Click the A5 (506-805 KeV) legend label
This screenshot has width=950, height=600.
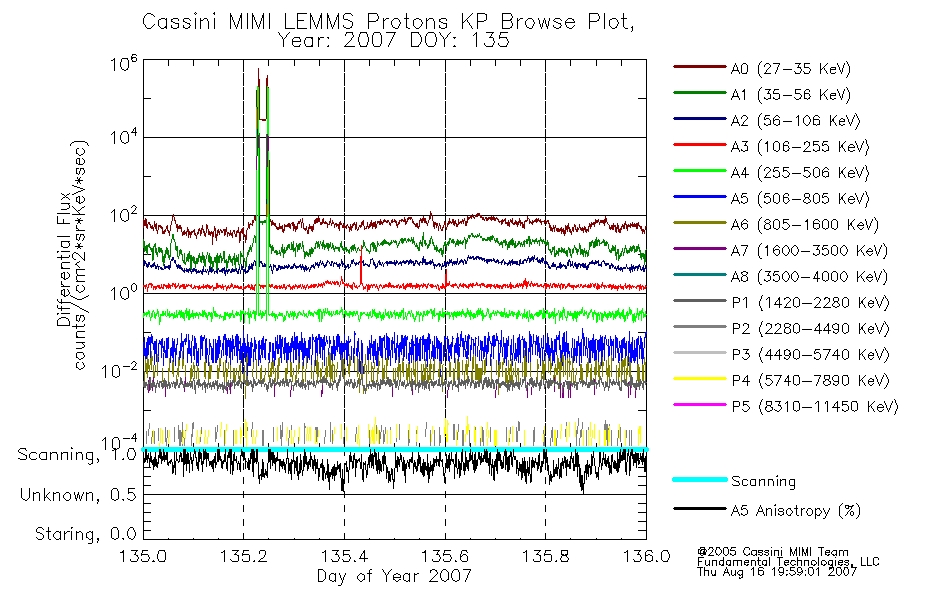pos(800,199)
